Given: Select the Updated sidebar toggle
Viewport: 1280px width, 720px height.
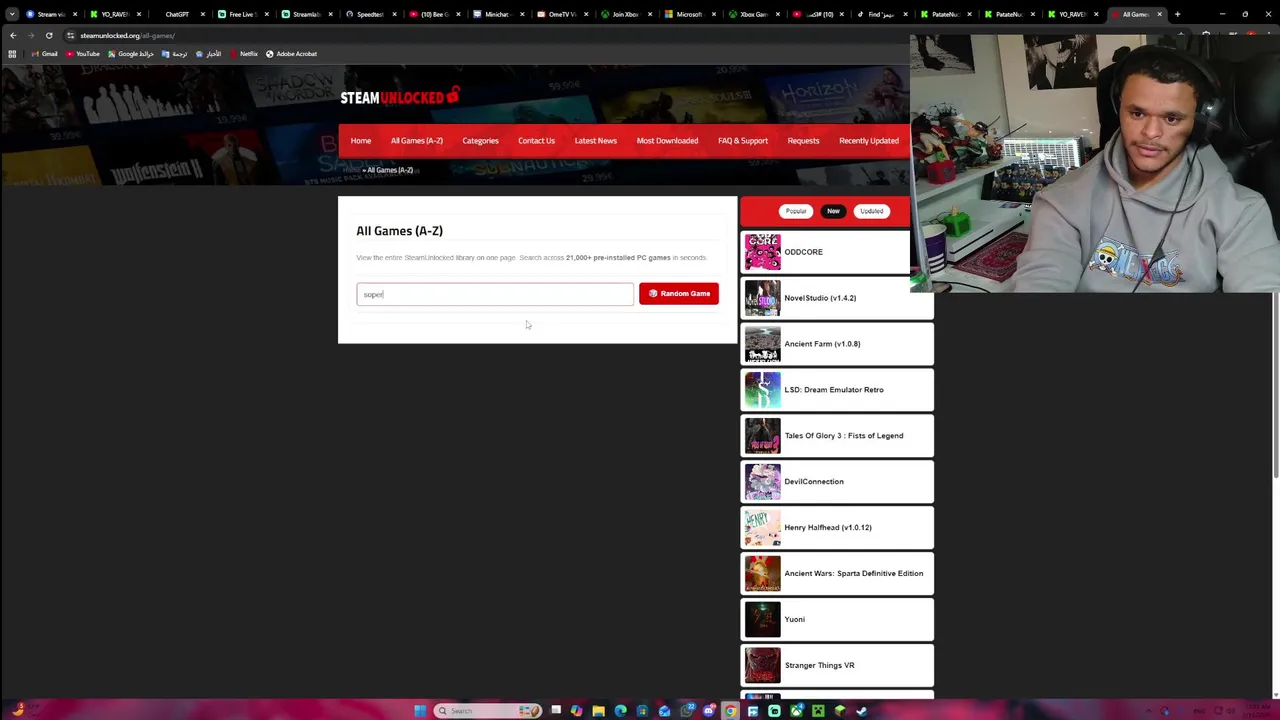Looking at the screenshot, I should [x=872, y=211].
